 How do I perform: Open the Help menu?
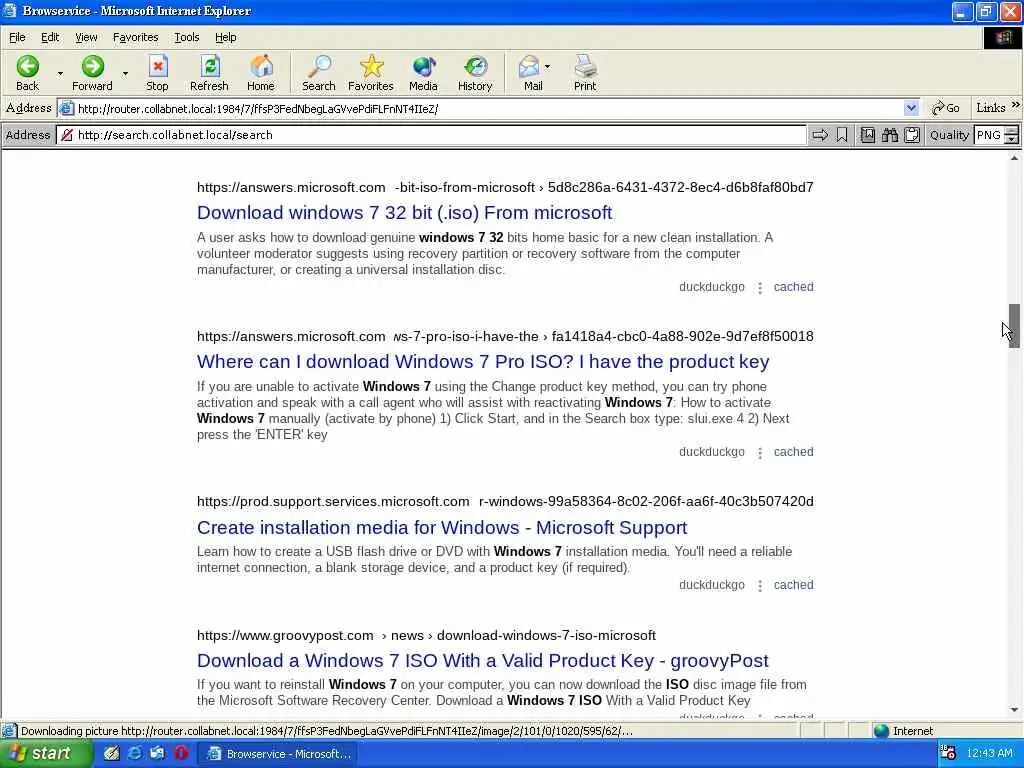[226, 37]
